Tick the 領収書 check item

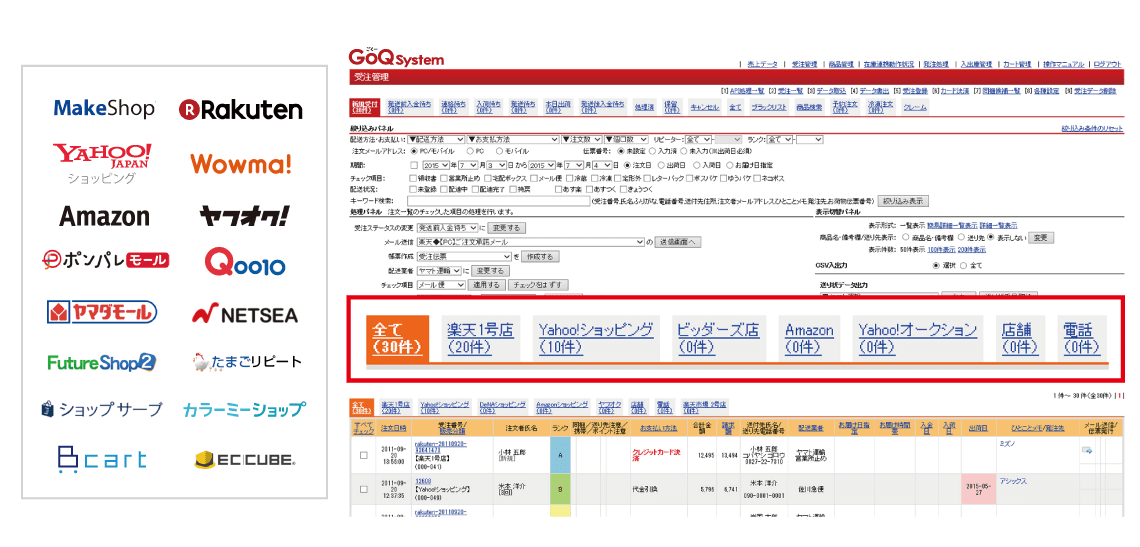[413, 179]
